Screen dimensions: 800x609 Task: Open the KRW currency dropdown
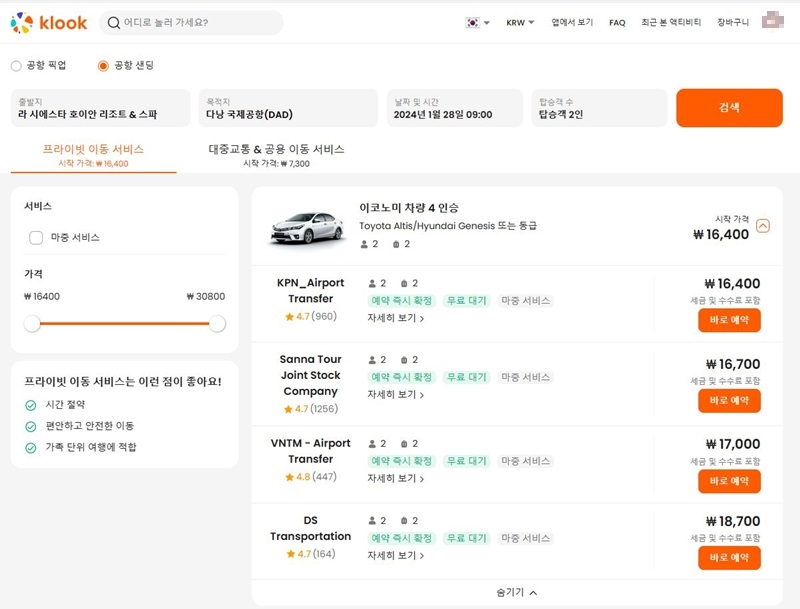(520, 22)
